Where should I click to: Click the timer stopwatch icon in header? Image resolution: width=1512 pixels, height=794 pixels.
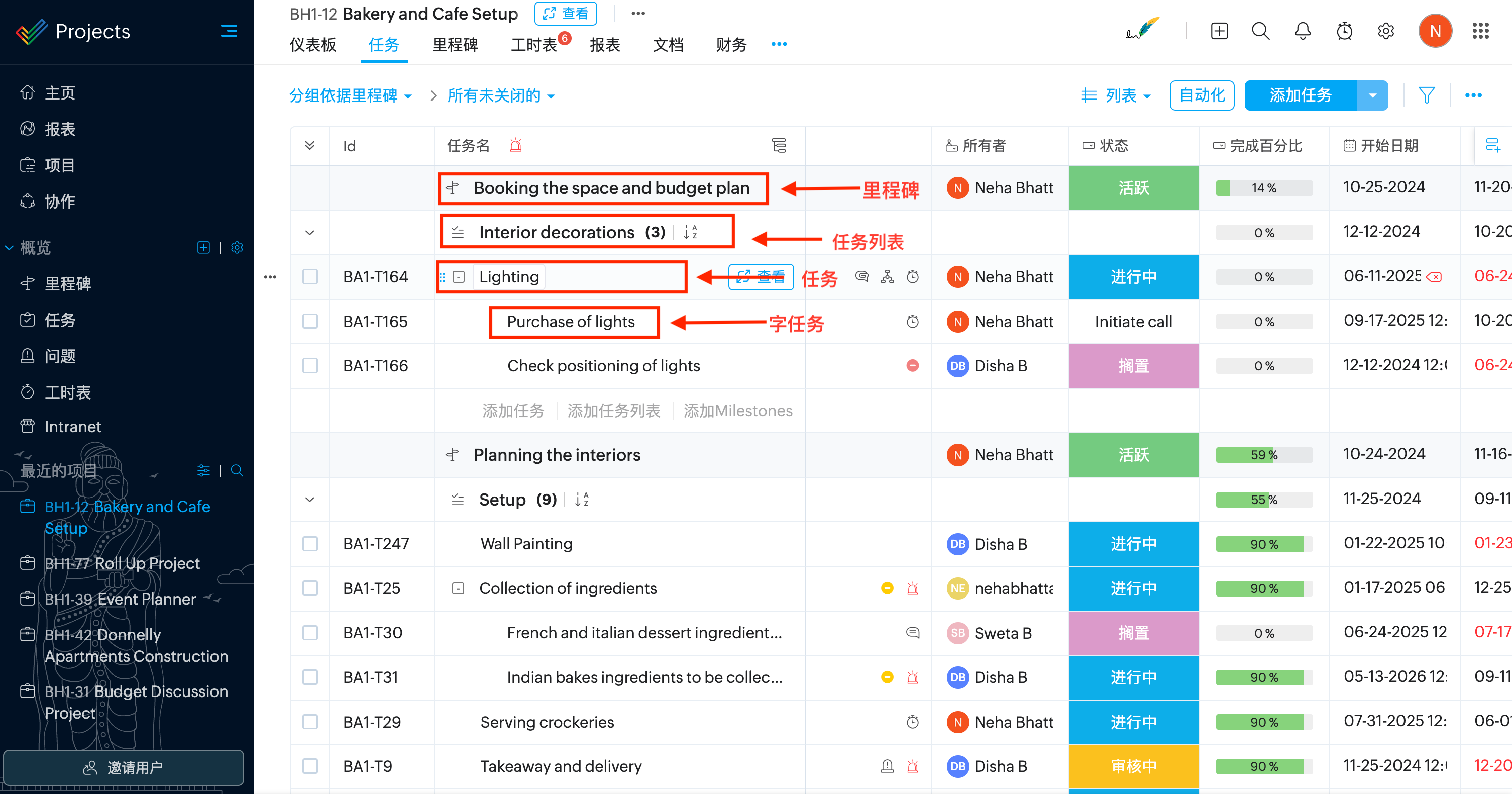pyautogui.click(x=1344, y=31)
